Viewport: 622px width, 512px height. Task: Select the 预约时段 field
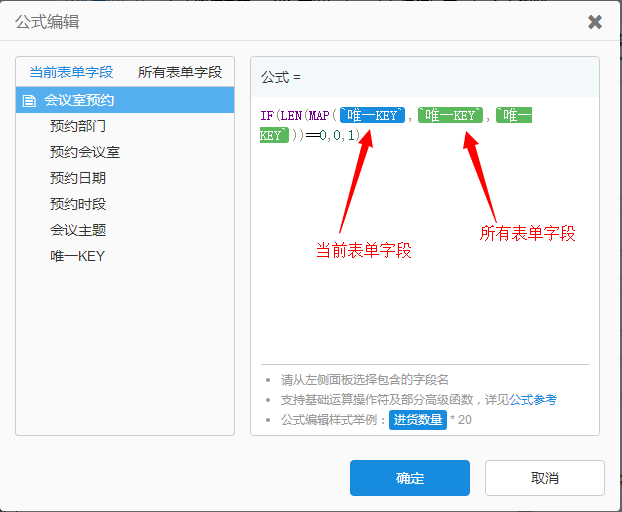[77, 204]
